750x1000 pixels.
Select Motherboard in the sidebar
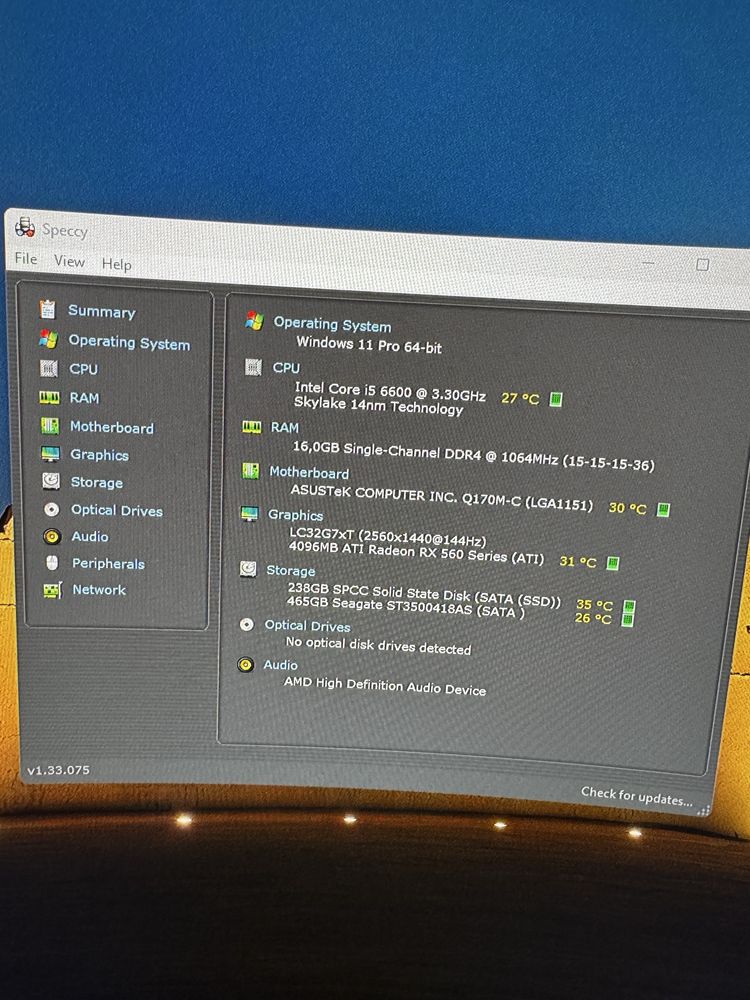point(112,427)
